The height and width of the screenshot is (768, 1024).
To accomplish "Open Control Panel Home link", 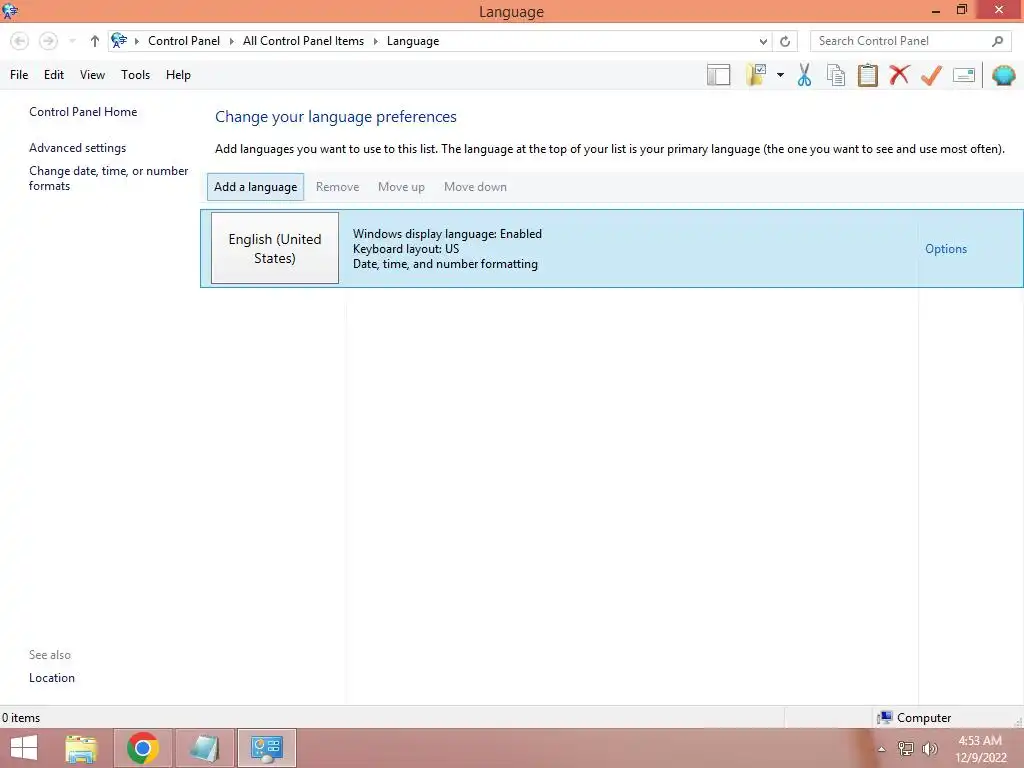I will coord(83,112).
